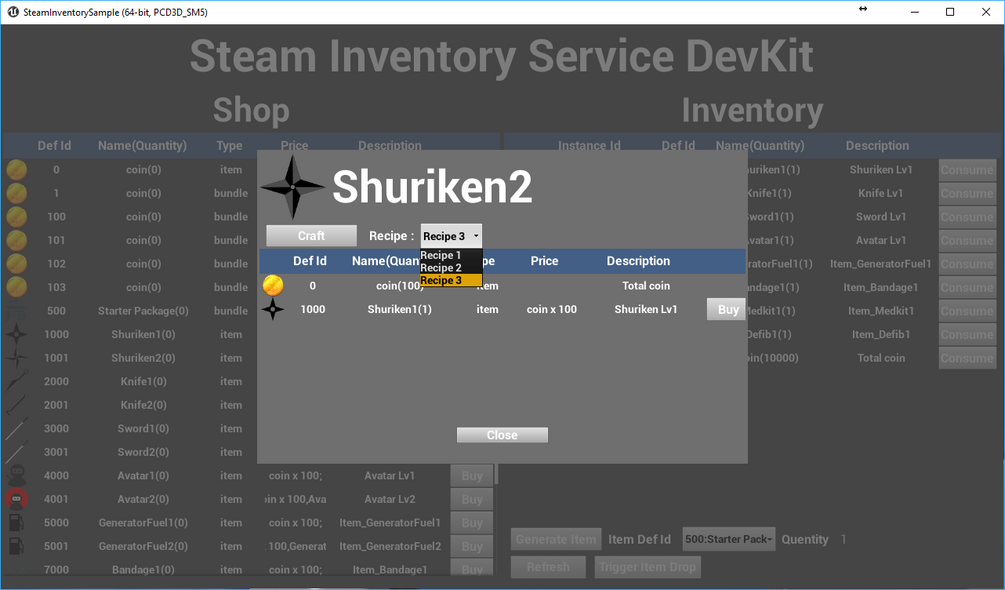Click the 'coin x 100' price cell
1005x590 pixels.
[552, 309]
